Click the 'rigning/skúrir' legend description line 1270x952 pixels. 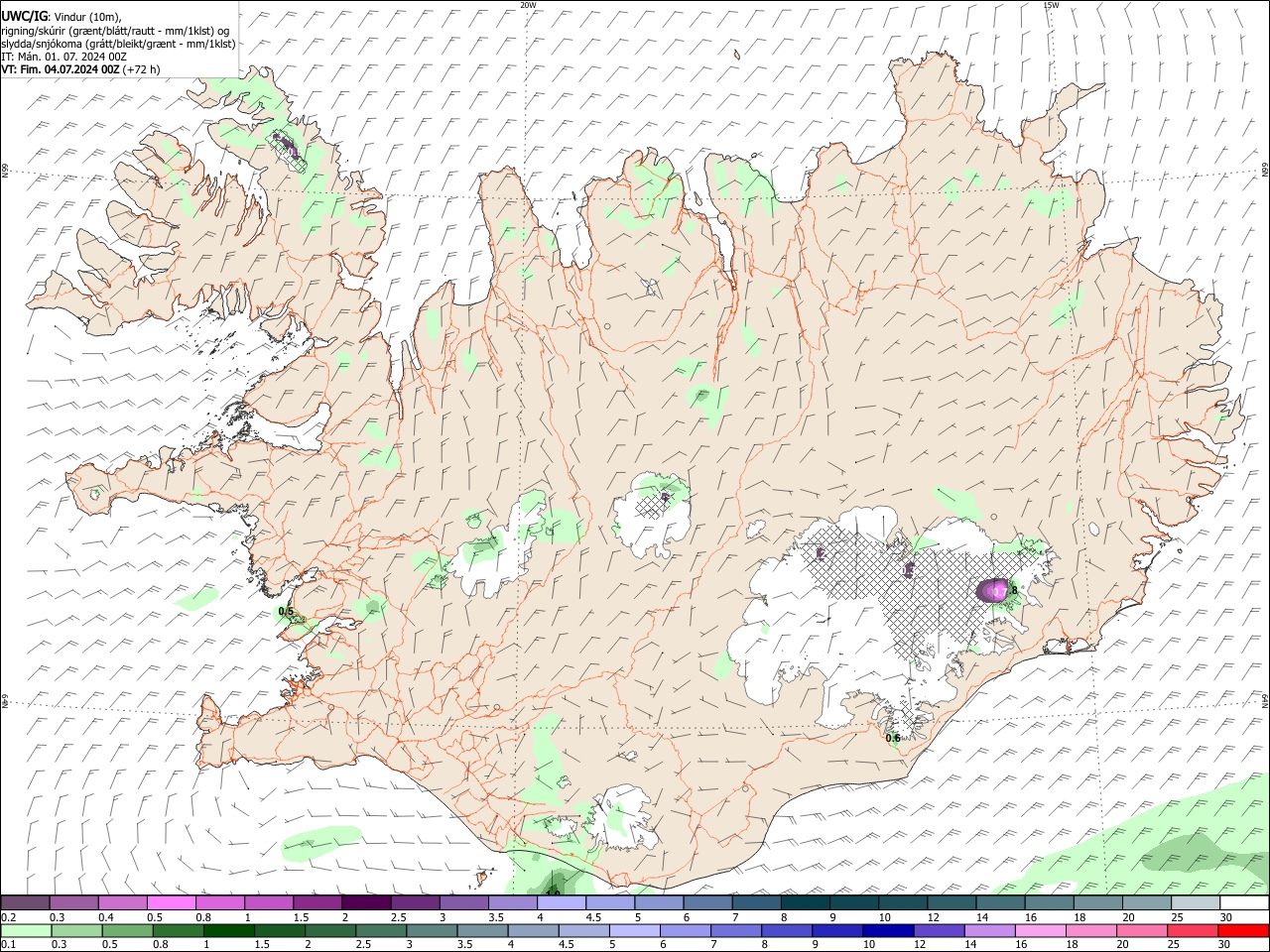click(115, 31)
